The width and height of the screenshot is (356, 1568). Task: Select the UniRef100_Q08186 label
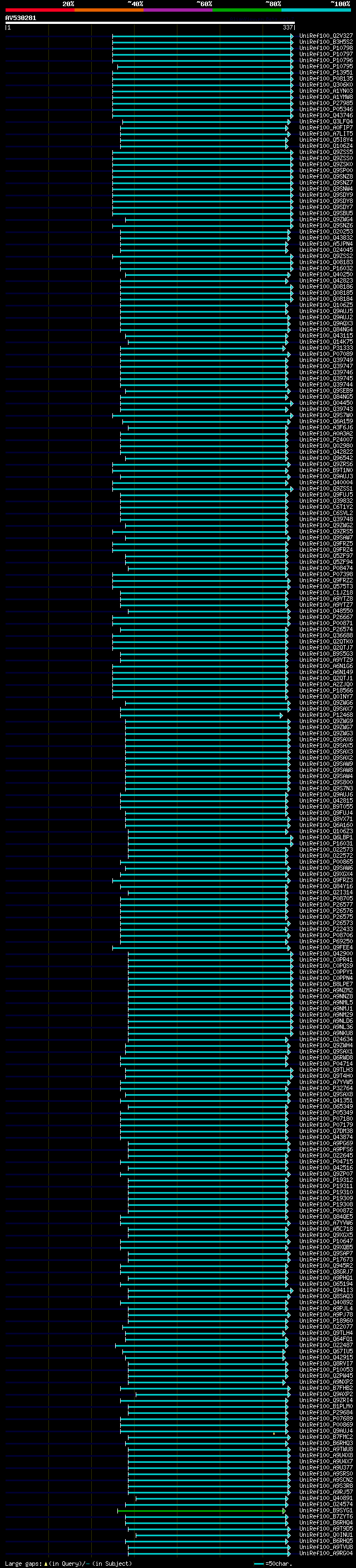point(326,286)
